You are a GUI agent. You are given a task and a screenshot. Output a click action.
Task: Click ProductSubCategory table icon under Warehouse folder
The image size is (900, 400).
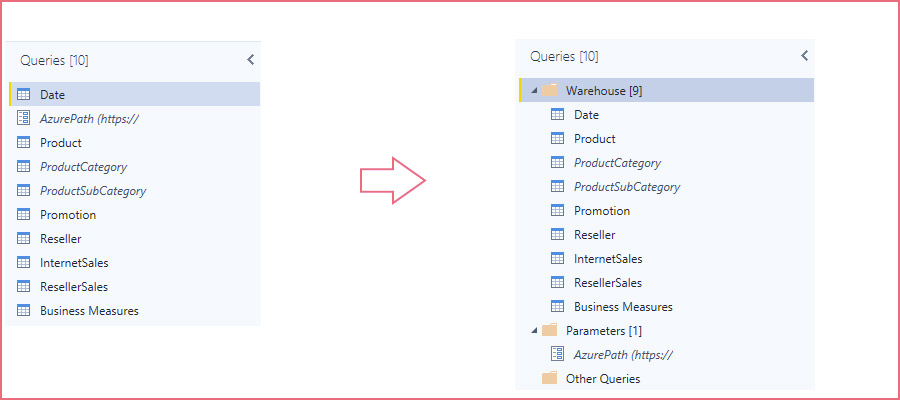tap(557, 187)
